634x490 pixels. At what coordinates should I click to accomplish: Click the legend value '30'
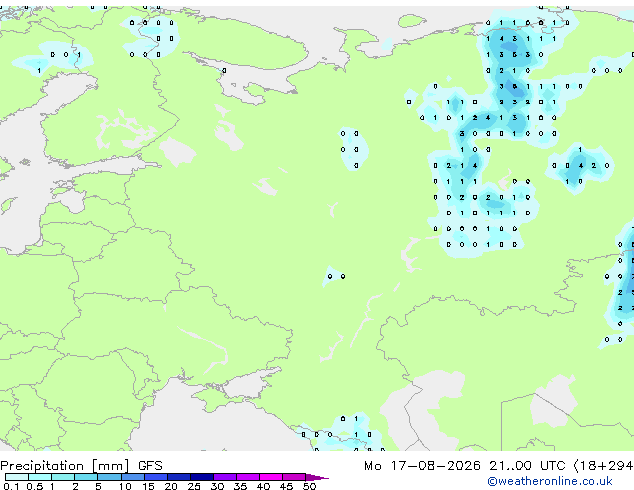coord(217,486)
